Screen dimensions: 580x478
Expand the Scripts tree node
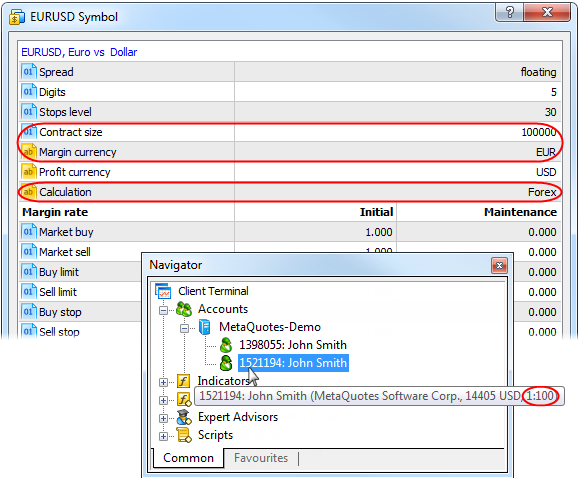click(163, 437)
